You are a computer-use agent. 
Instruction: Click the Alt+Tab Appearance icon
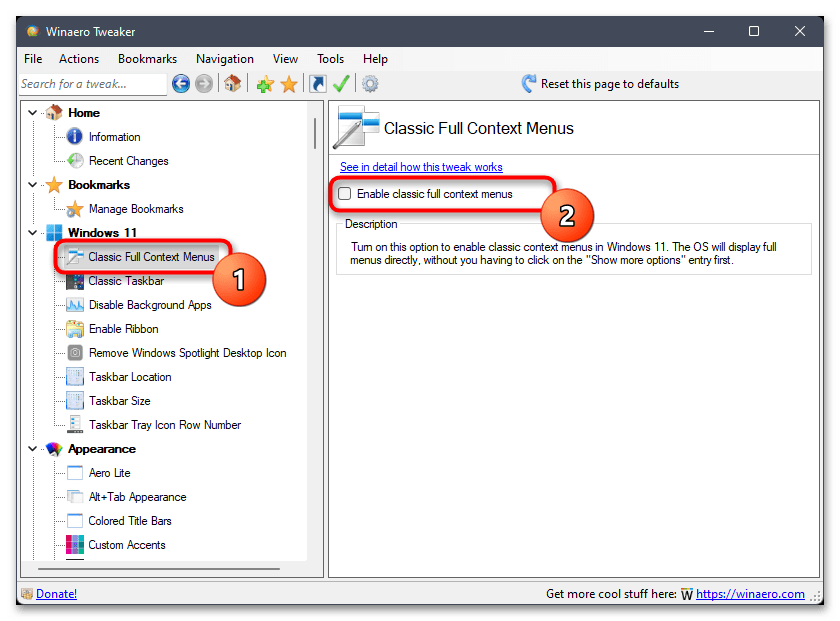point(74,497)
